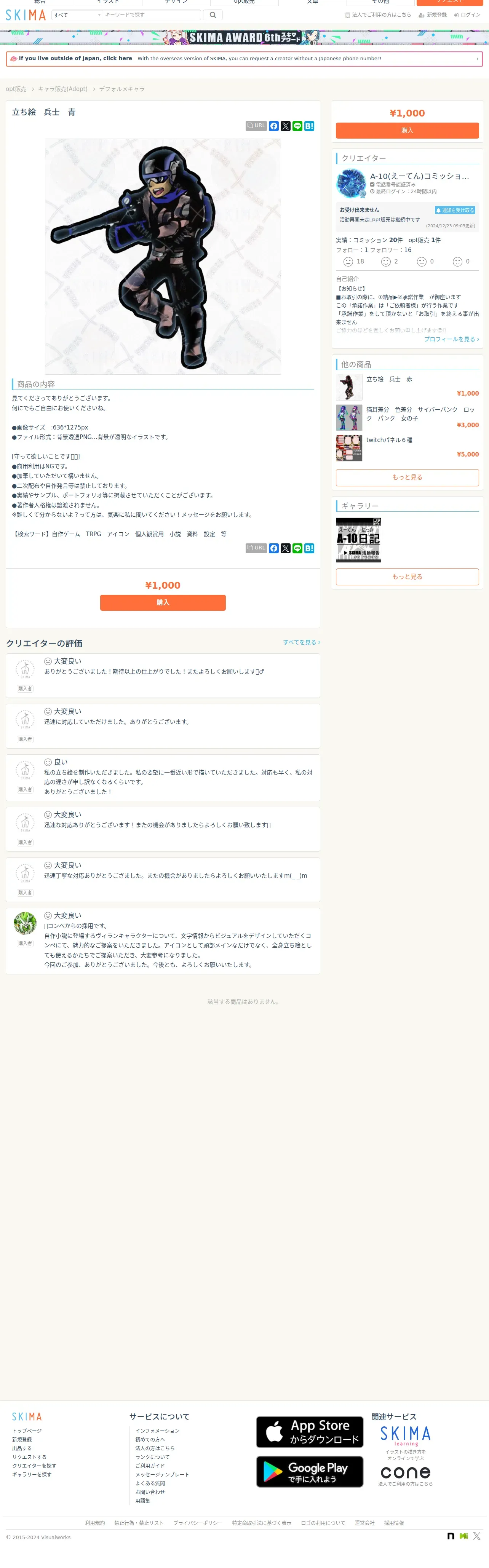
Task: Click the 通知を受け取る notification button
Action: tap(455, 210)
